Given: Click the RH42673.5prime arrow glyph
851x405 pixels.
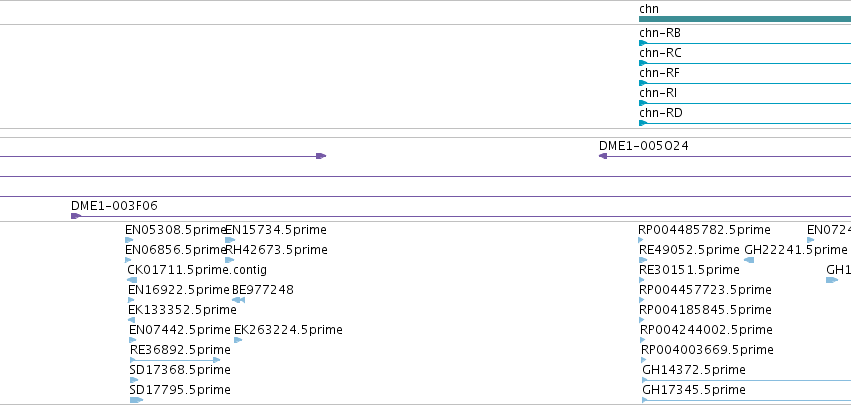Looking at the screenshot, I should [230, 260].
